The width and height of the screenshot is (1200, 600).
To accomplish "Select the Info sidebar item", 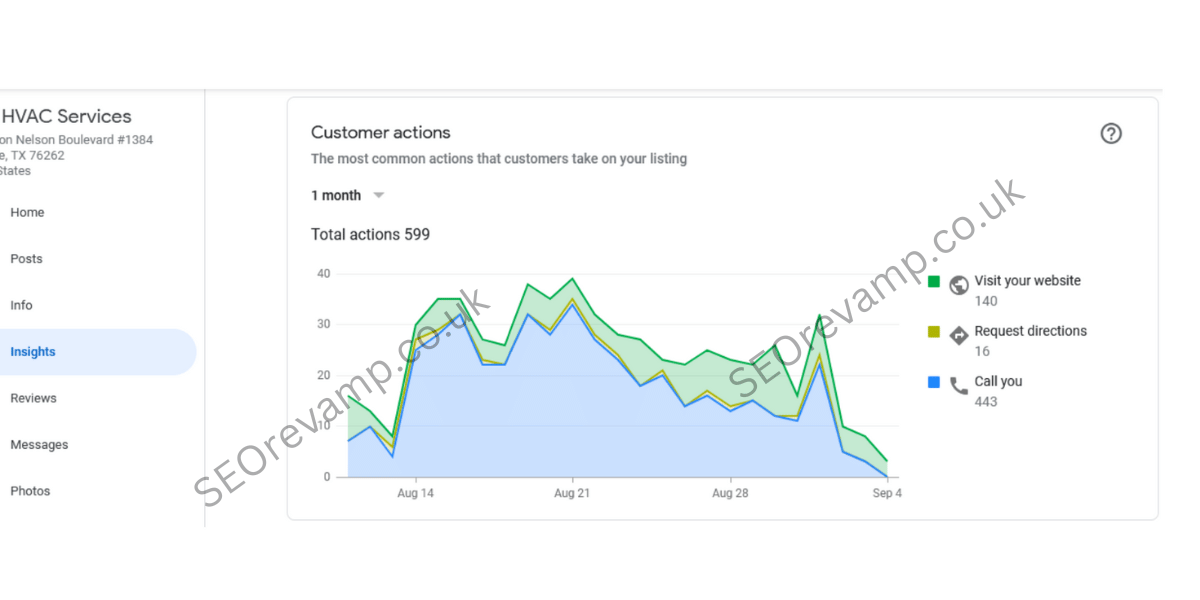I will [21, 305].
